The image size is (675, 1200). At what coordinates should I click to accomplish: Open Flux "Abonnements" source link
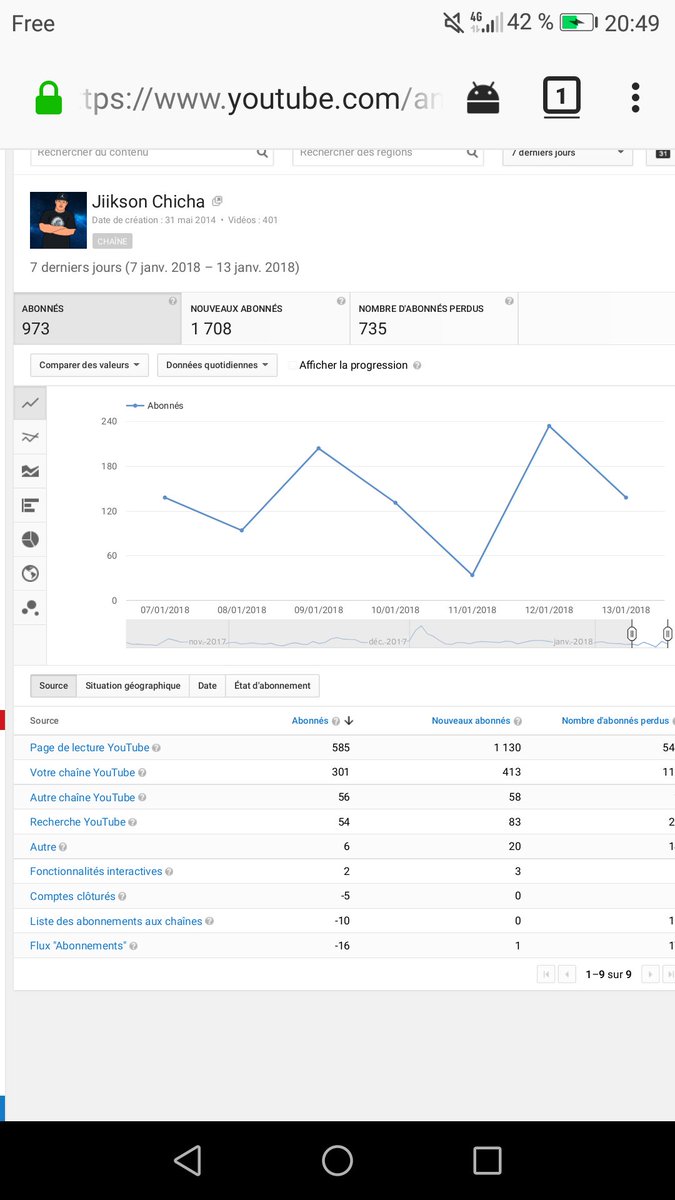(78, 946)
